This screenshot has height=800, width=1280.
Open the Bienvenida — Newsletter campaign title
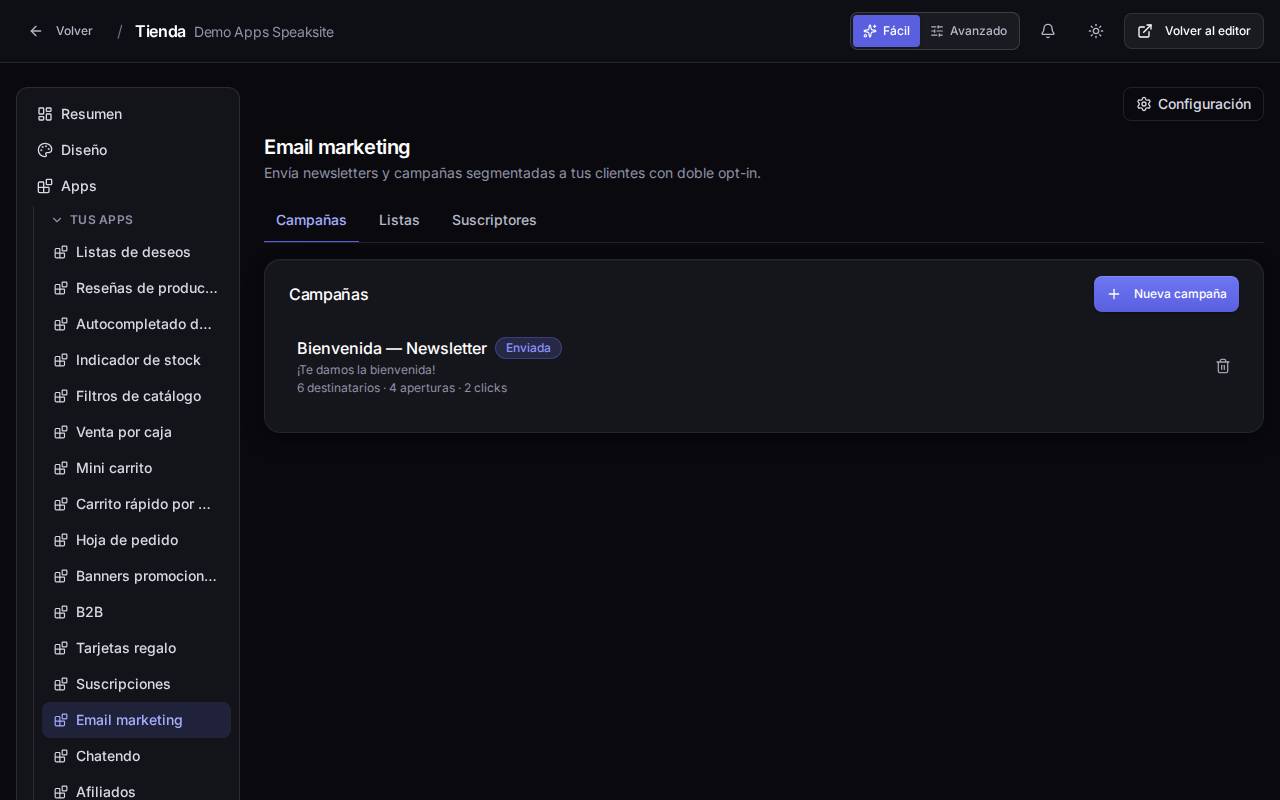(x=392, y=348)
